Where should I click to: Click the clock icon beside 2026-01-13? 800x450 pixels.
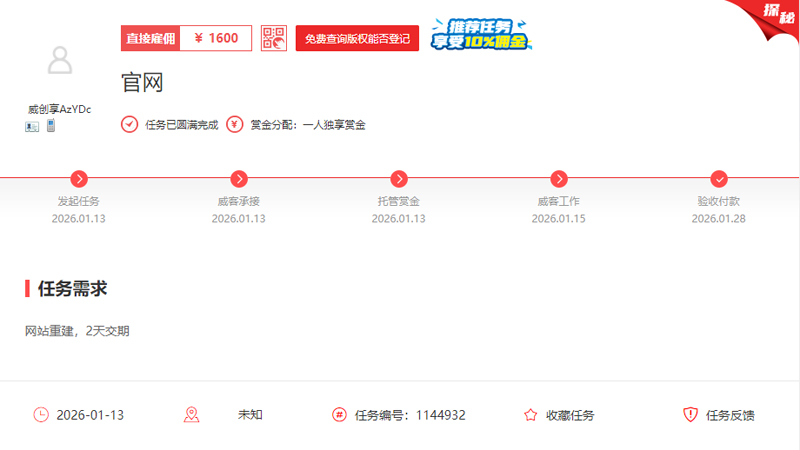[41, 415]
